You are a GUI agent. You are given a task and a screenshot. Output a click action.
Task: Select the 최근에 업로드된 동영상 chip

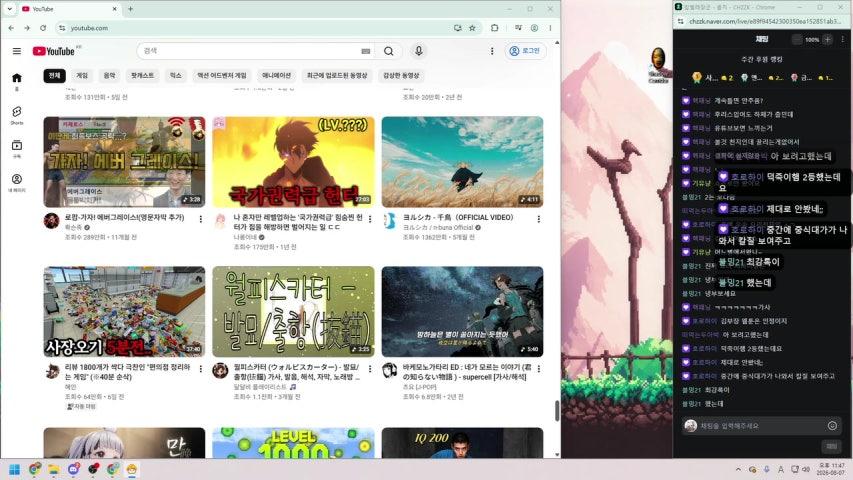point(337,76)
